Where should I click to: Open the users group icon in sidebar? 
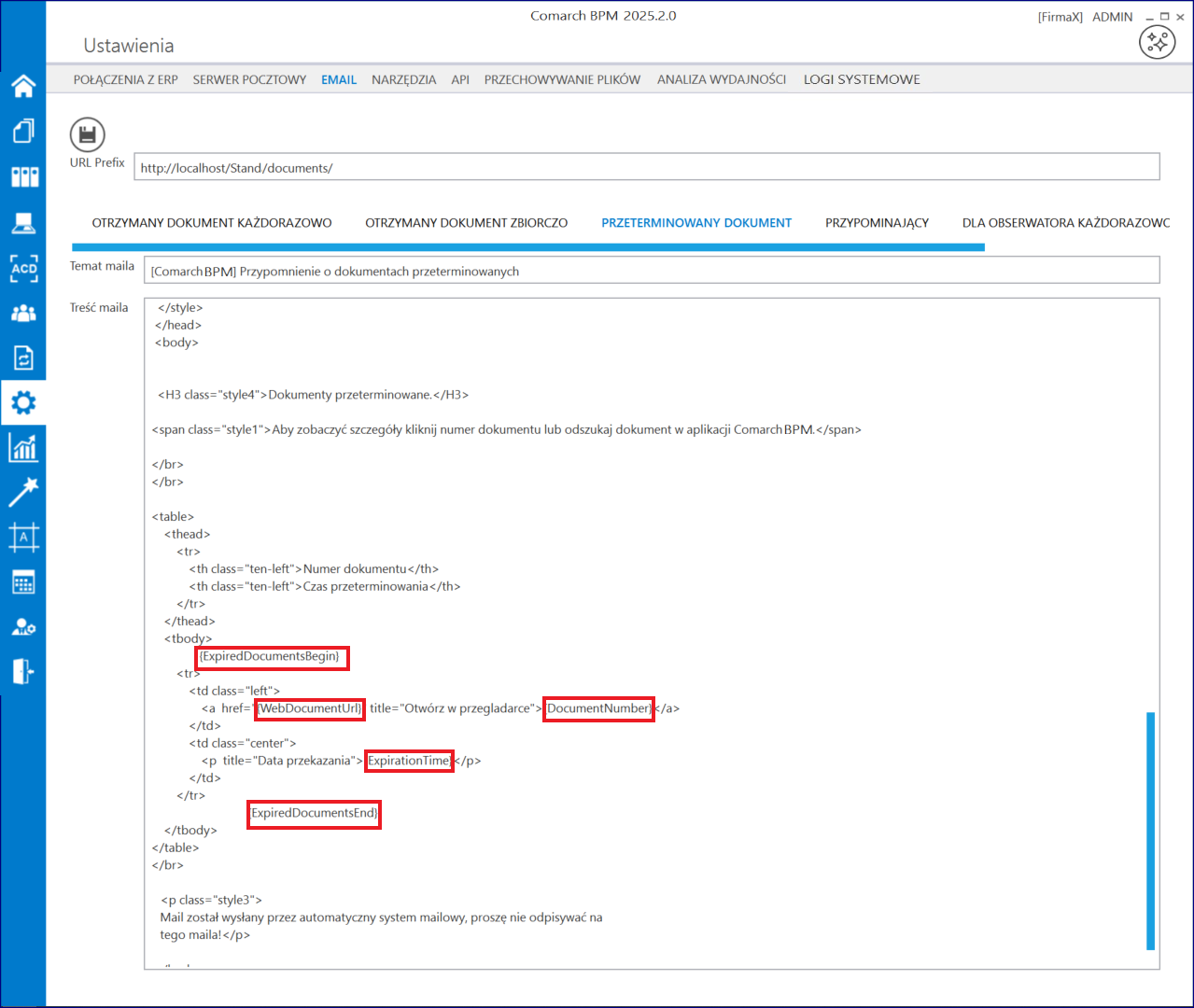coord(23,314)
